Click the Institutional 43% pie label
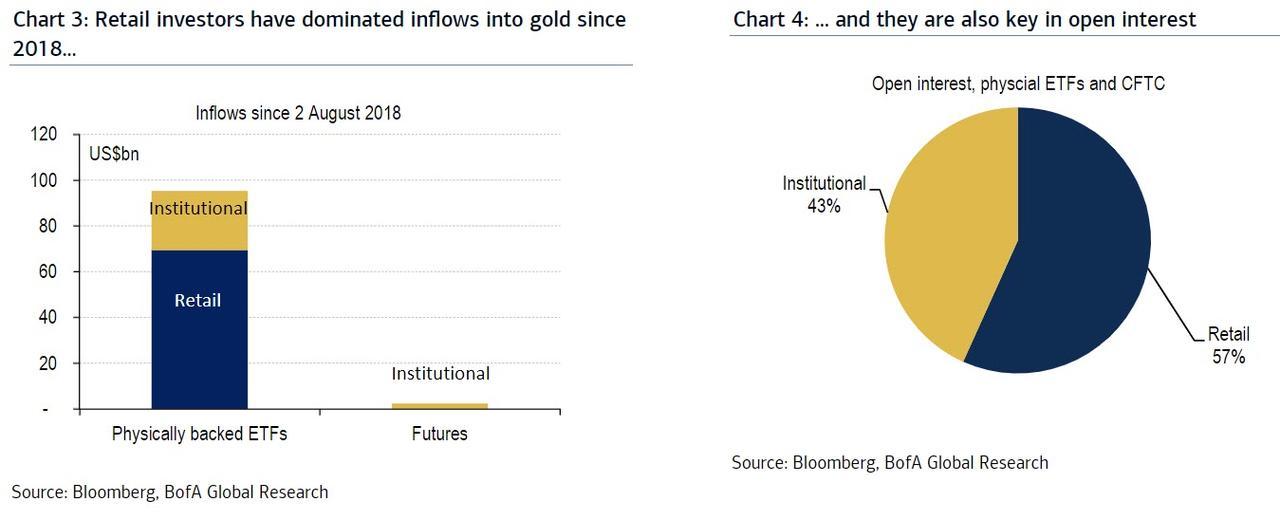 (824, 193)
